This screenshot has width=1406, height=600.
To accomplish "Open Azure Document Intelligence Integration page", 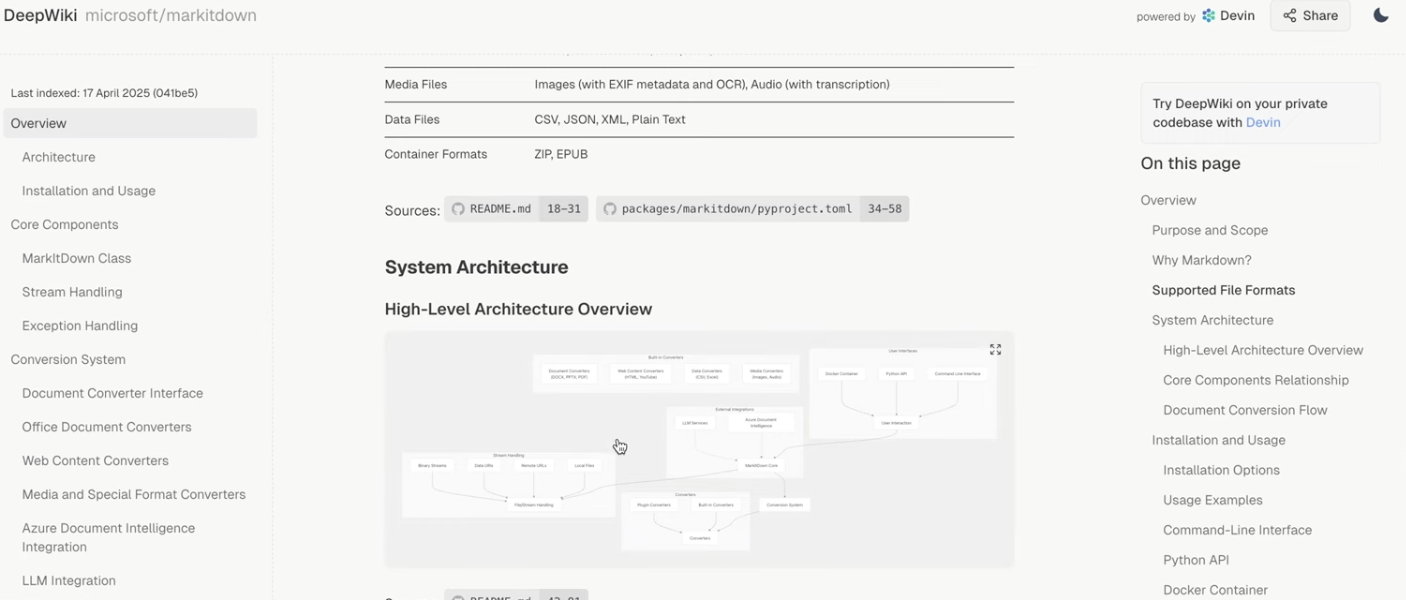I will [109, 537].
